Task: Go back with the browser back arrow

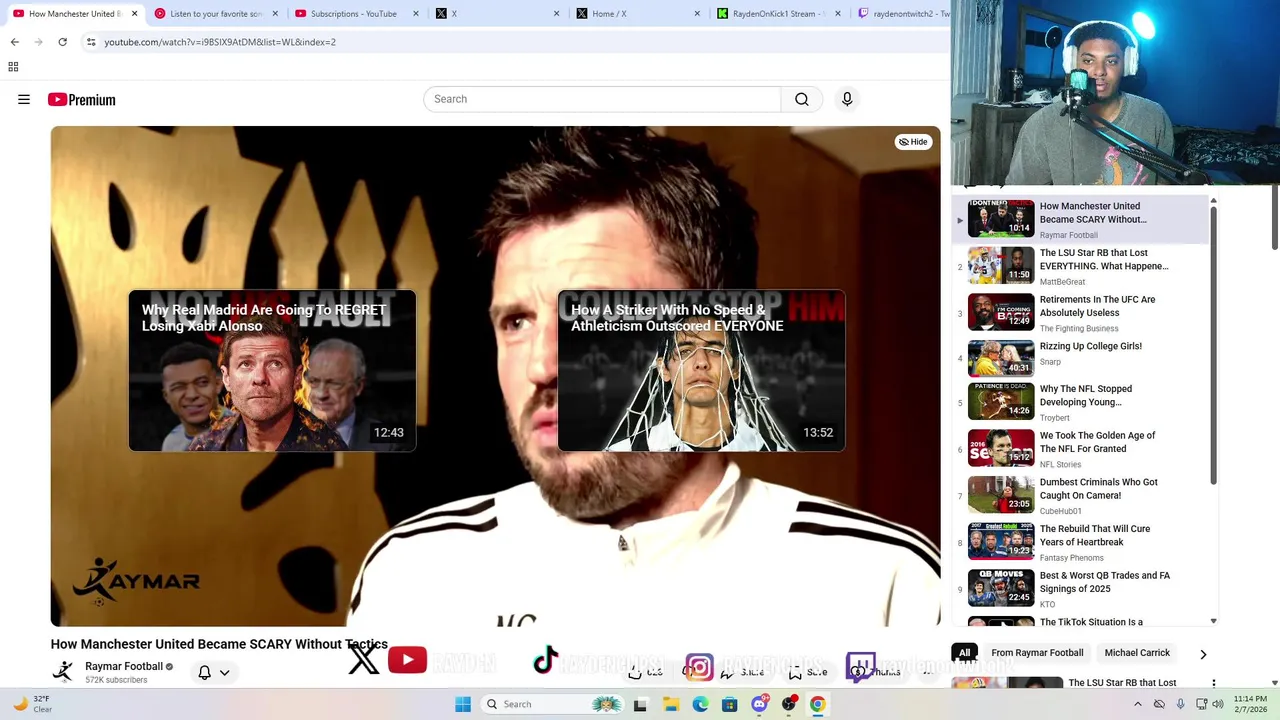Action: click(x=14, y=42)
